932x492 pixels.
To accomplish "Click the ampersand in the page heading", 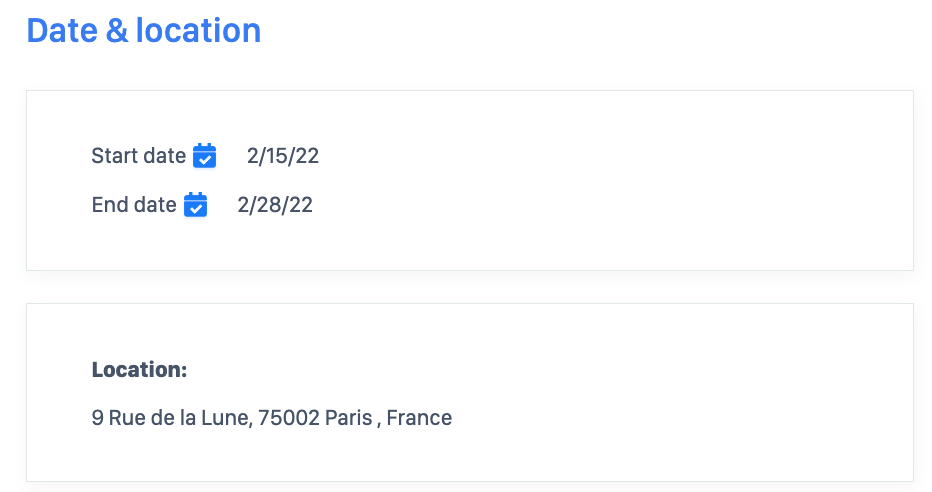I will click(117, 31).
